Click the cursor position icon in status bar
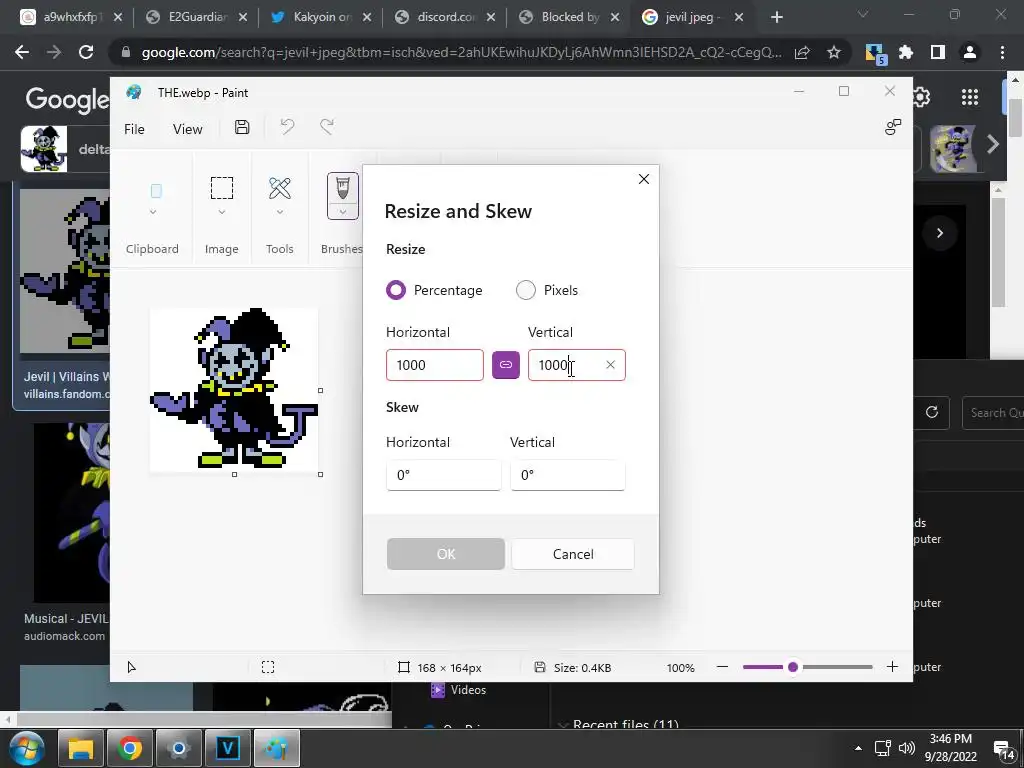1024x768 pixels. point(132,667)
